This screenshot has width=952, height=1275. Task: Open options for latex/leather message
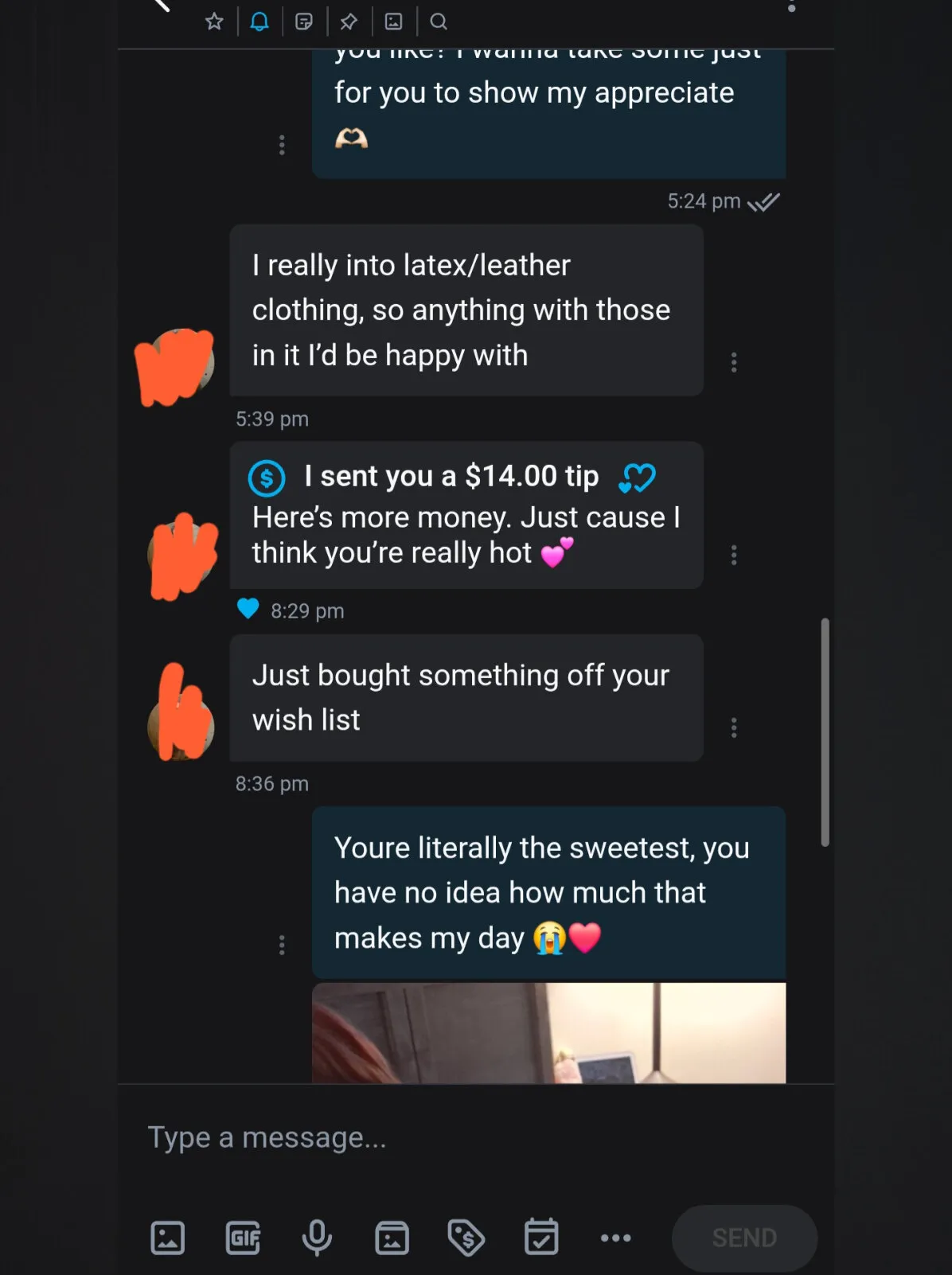pos(734,363)
